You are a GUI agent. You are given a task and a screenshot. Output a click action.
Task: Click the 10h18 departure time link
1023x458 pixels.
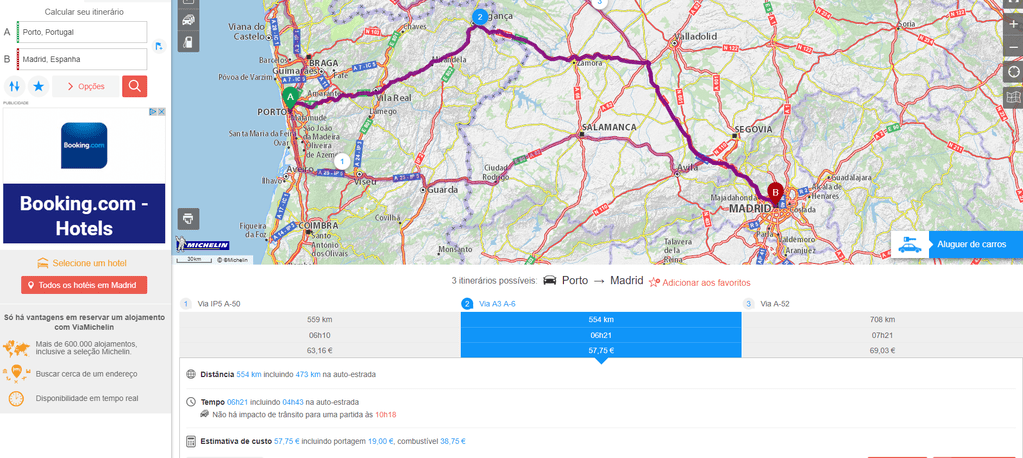pos(386,414)
